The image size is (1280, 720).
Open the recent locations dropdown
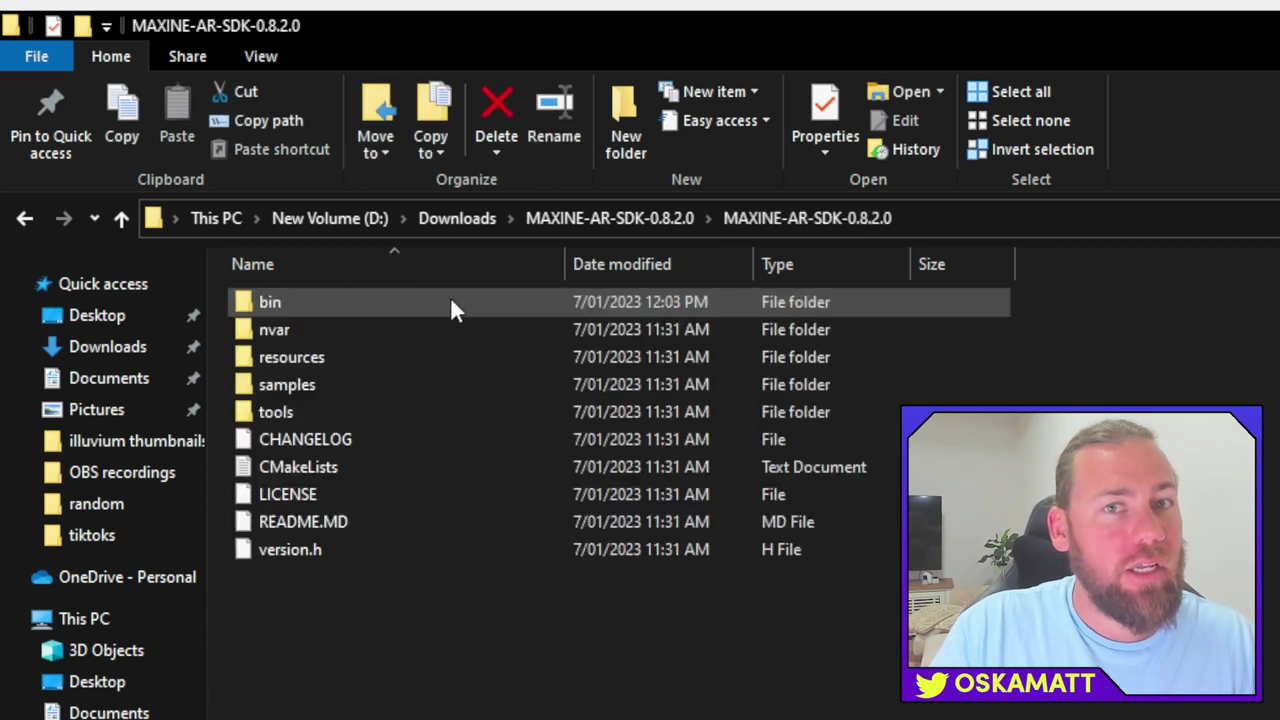tap(94, 218)
